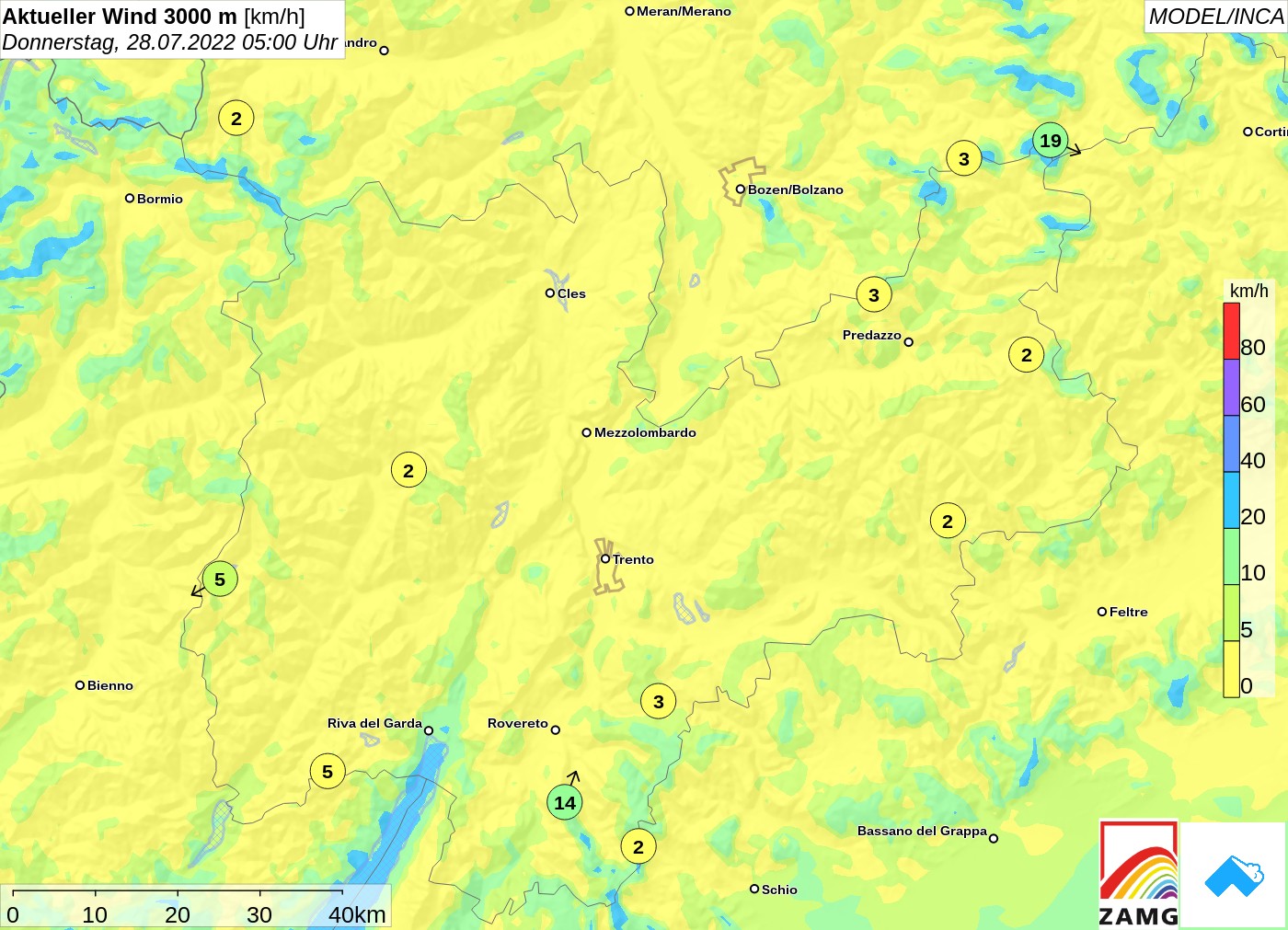Click the '80' legend value label
Image resolution: width=1288 pixels, height=930 pixels.
tap(1253, 347)
